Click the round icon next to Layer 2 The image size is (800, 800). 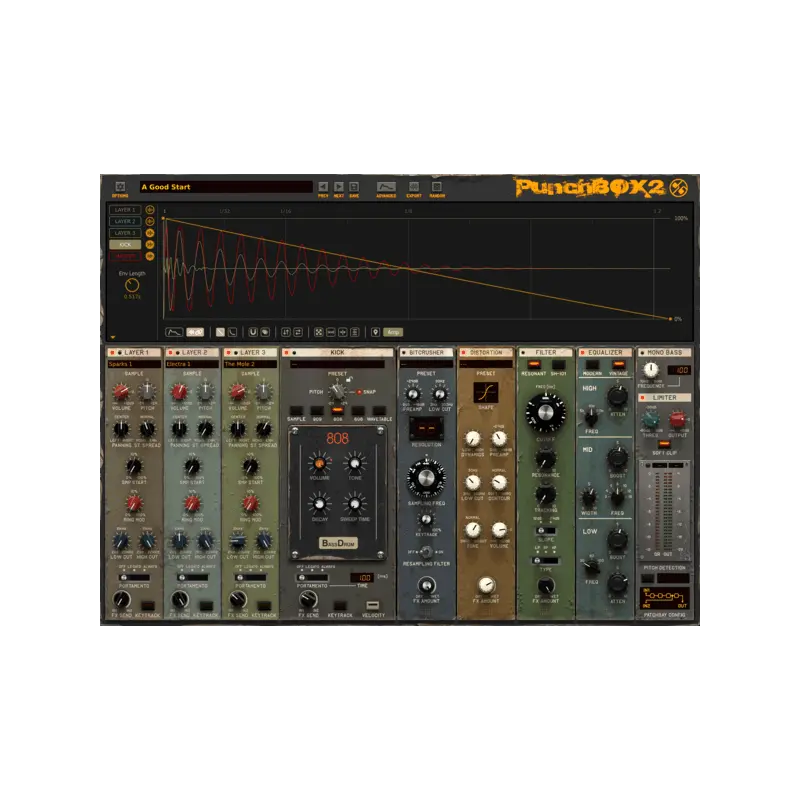[x=150, y=221]
